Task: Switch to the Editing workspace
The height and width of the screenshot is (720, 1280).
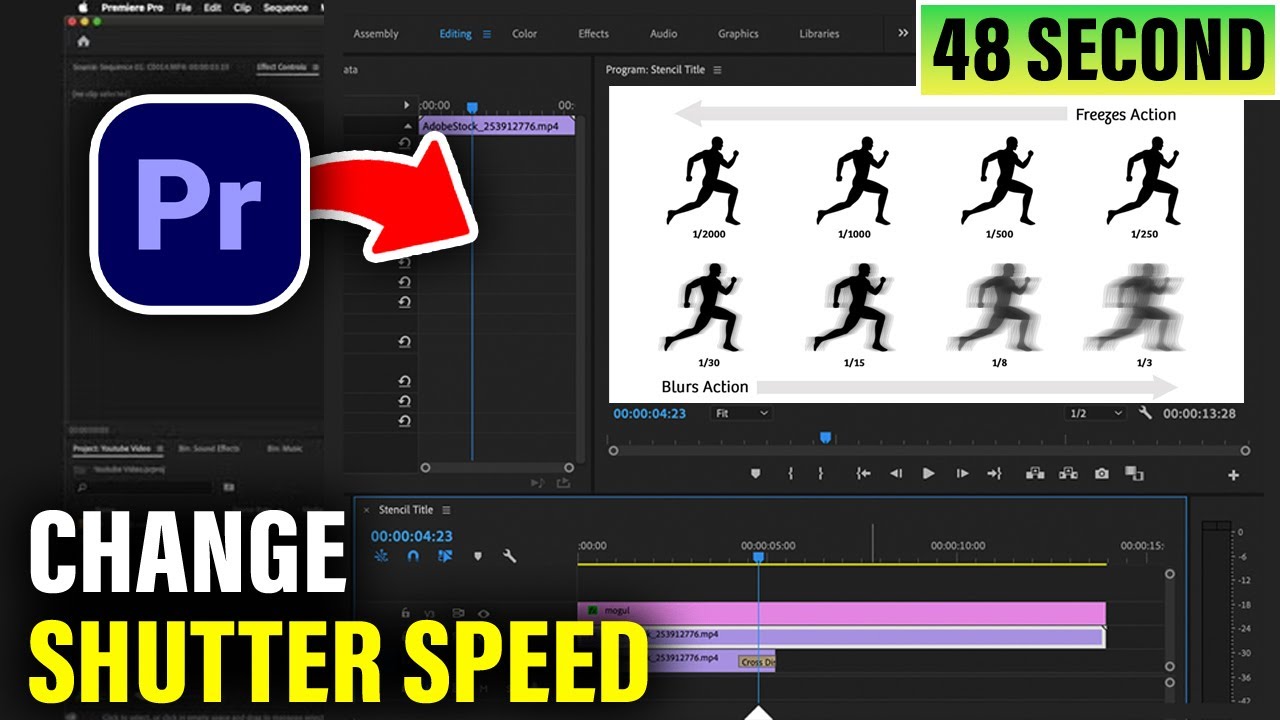Action: click(x=455, y=34)
